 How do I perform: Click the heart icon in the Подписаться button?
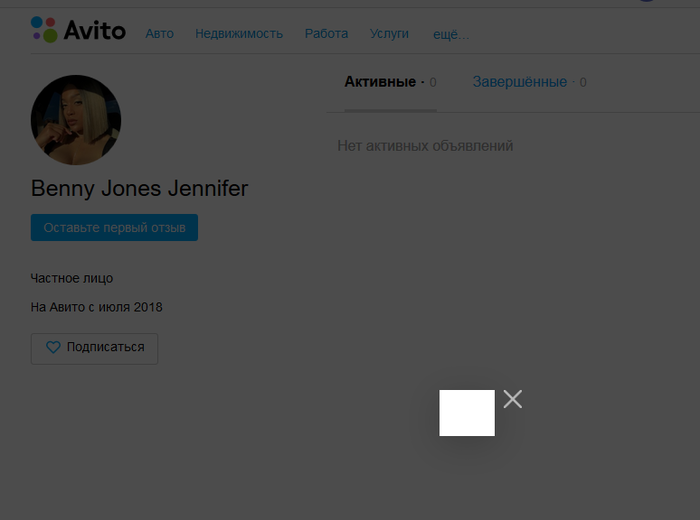pos(54,348)
